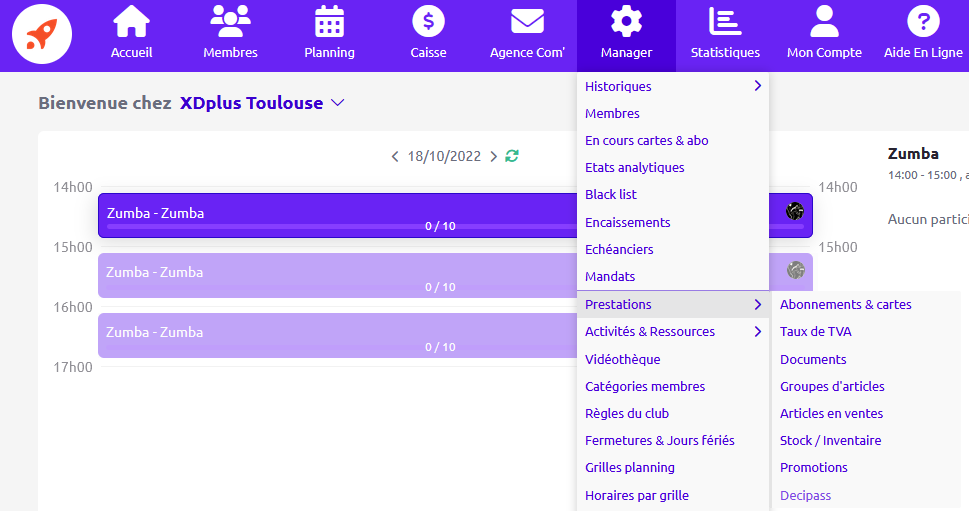Viewport: 969px width, 511px height.
Task: Click the green refresh icon beside the date
Action: tap(512, 156)
